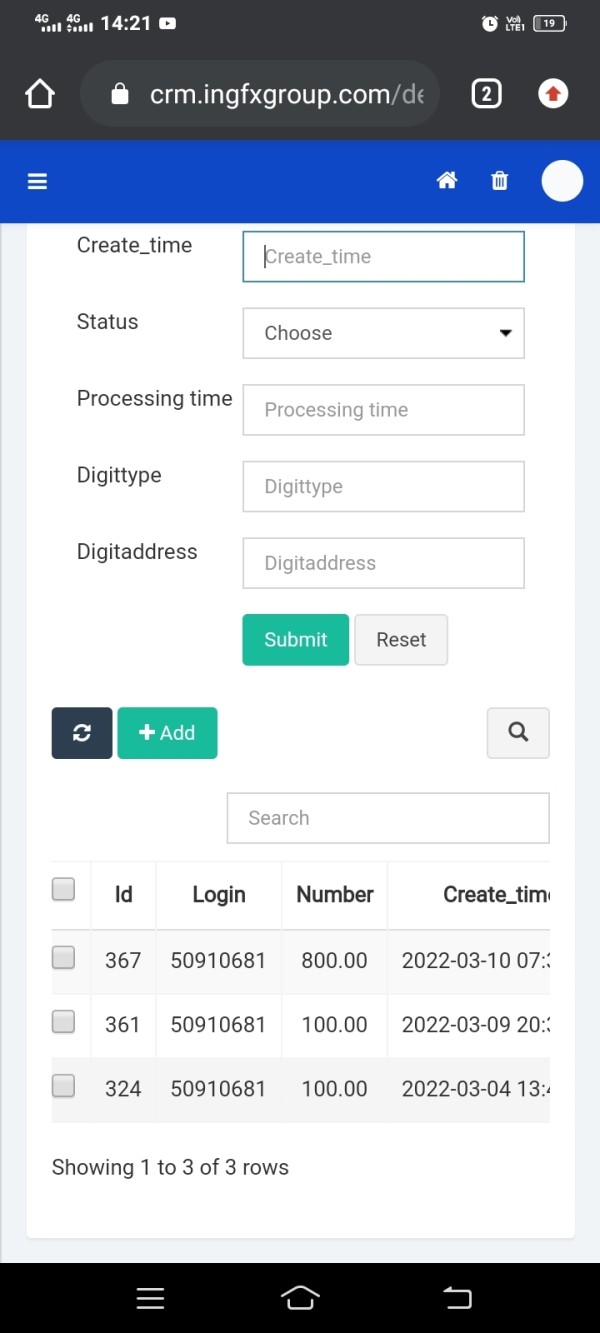The image size is (600, 1333).
Task: Click the trash icon in header
Action: [x=500, y=181]
